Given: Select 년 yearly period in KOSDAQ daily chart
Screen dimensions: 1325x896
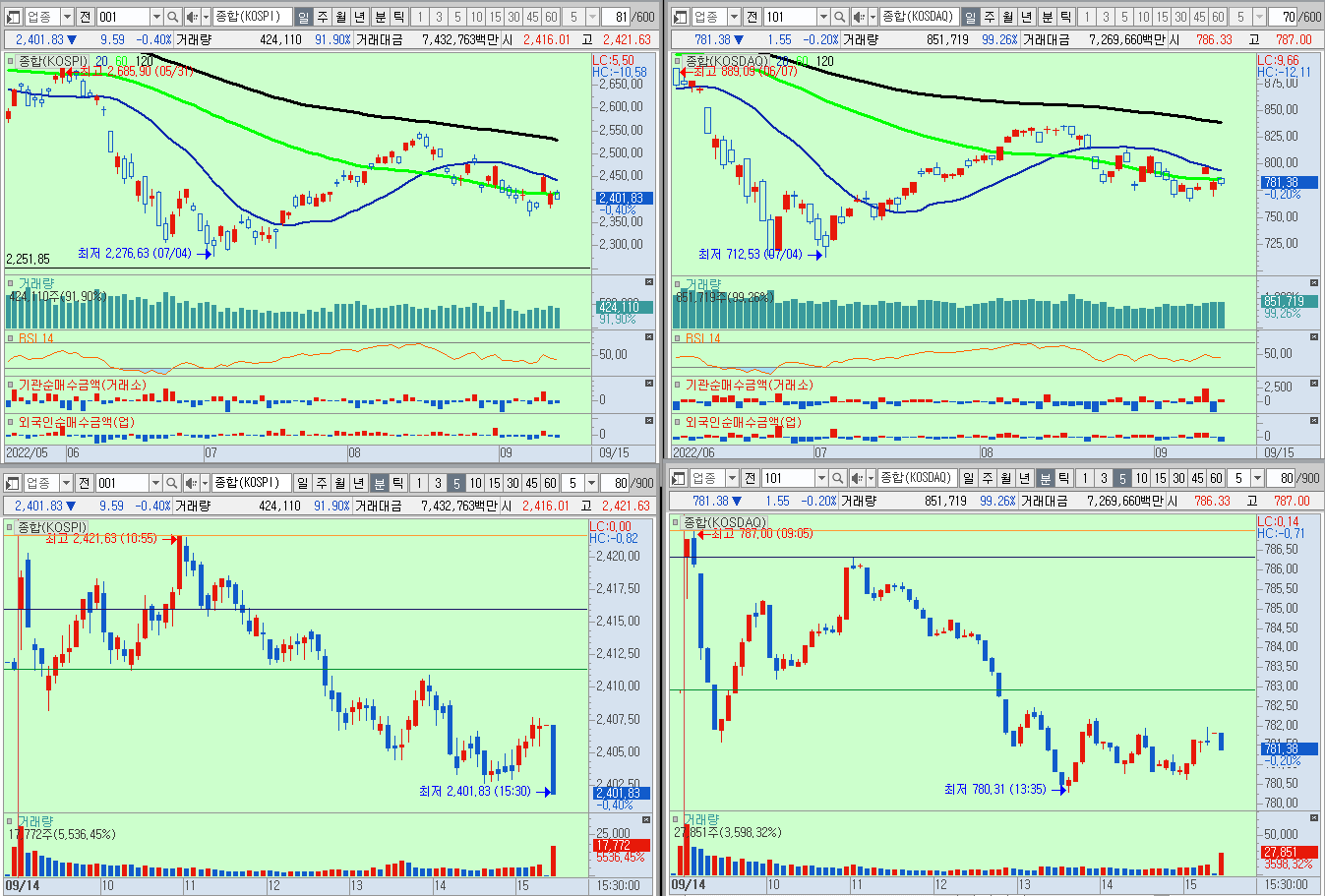Looking at the screenshot, I should pos(1027,17).
